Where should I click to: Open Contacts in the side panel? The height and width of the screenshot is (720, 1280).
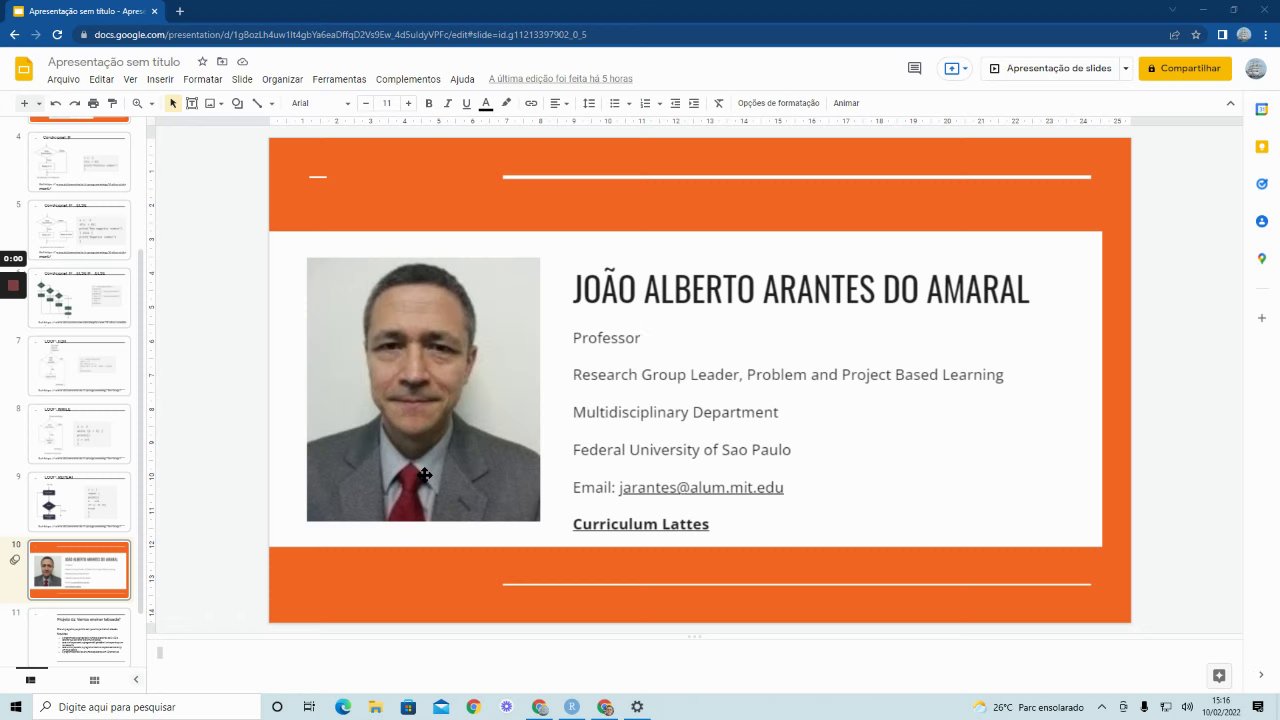point(1262,221)
